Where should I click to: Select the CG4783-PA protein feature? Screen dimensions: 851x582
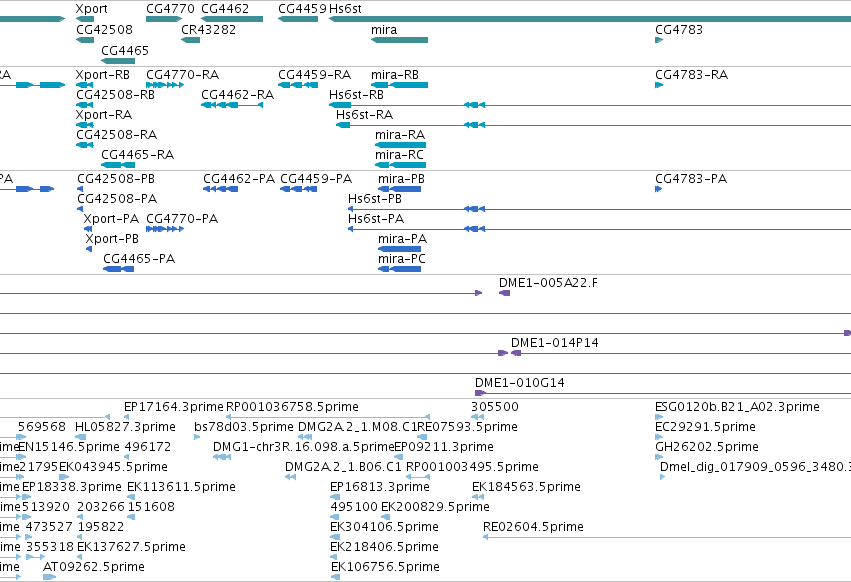point(658,189)
